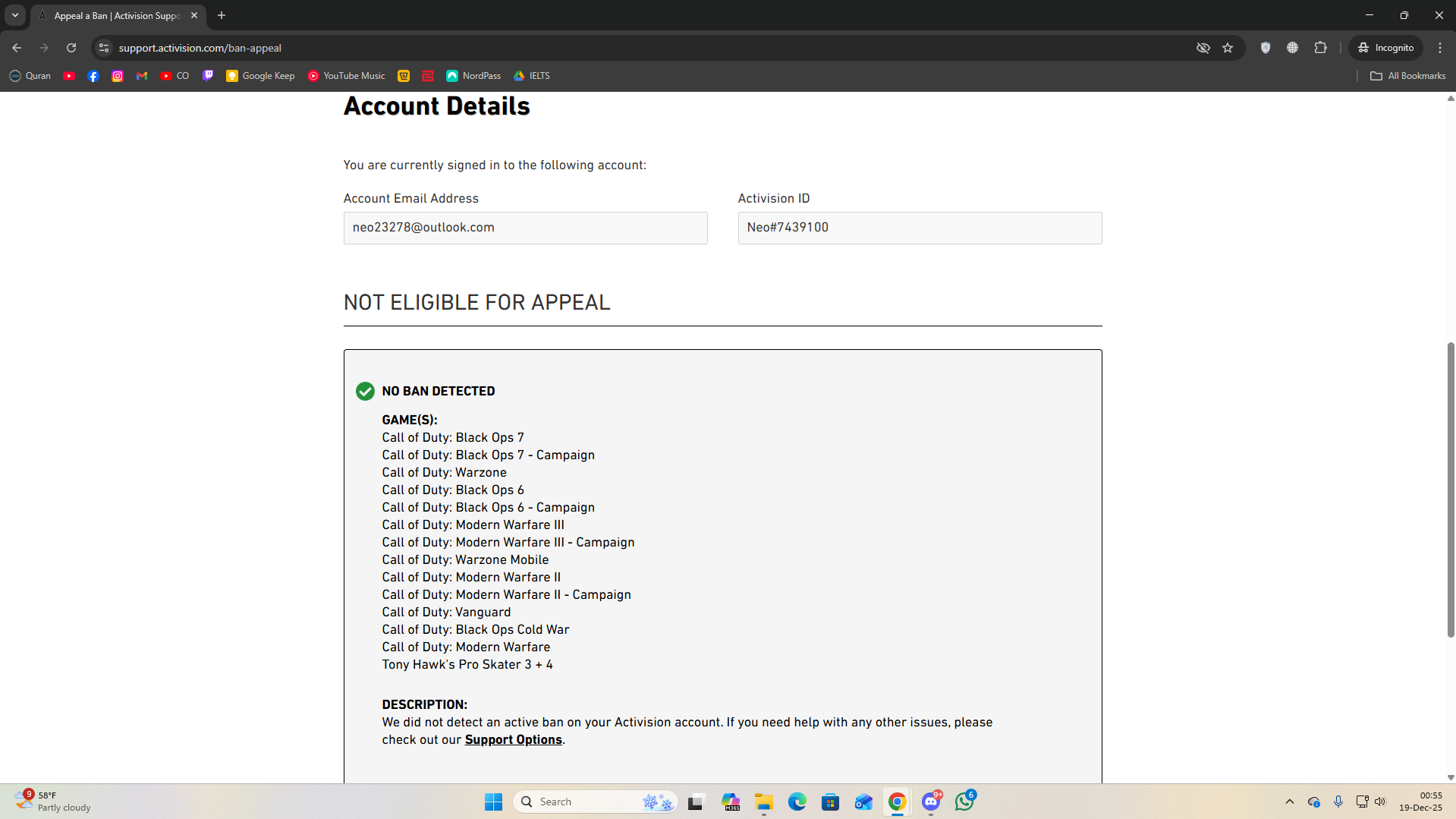Open the Twitch bookmark icon
The image size is (1456, 819).
coord(208,76)
